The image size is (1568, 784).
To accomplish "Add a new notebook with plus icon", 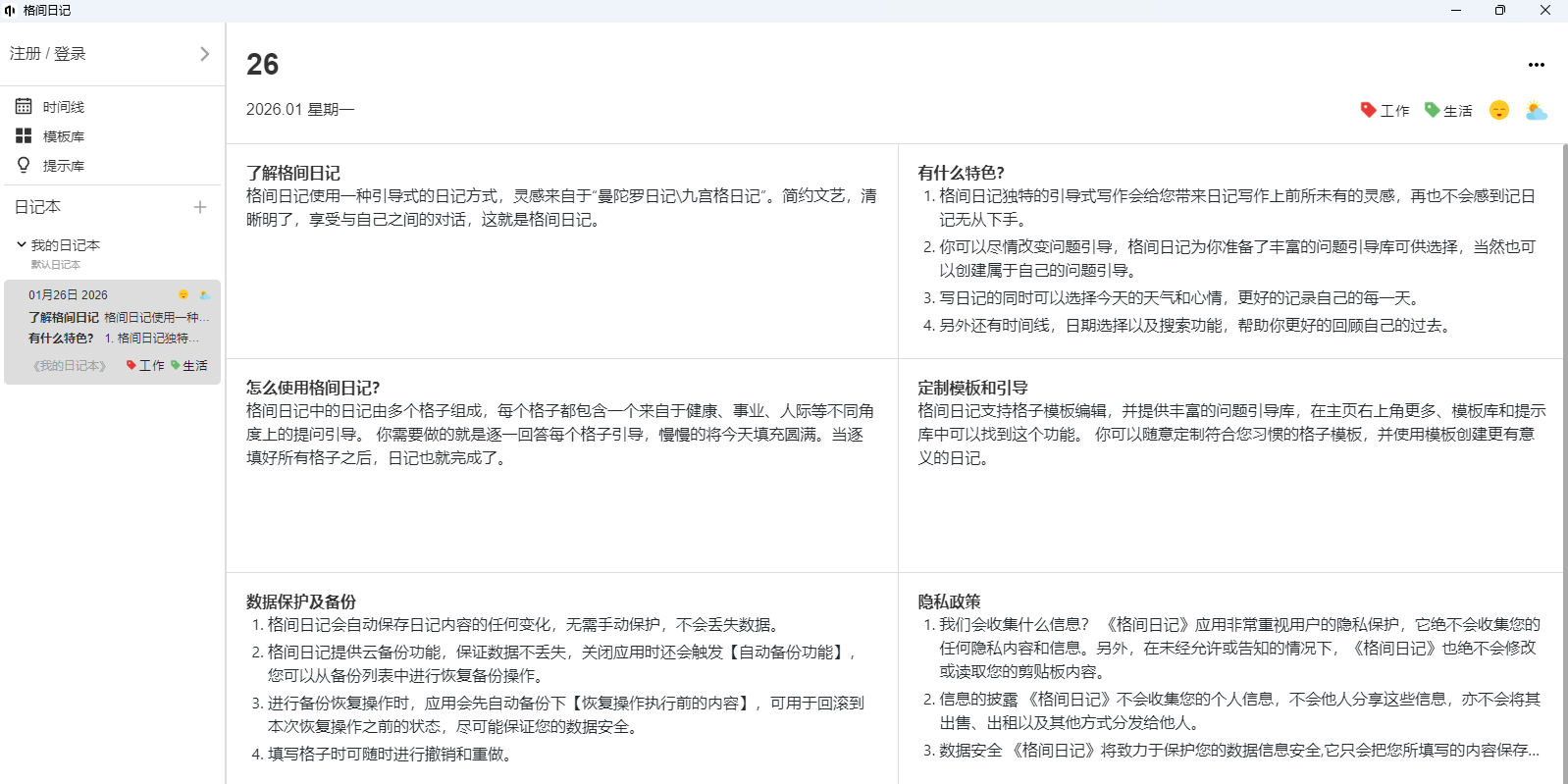I will coord(200,207).
